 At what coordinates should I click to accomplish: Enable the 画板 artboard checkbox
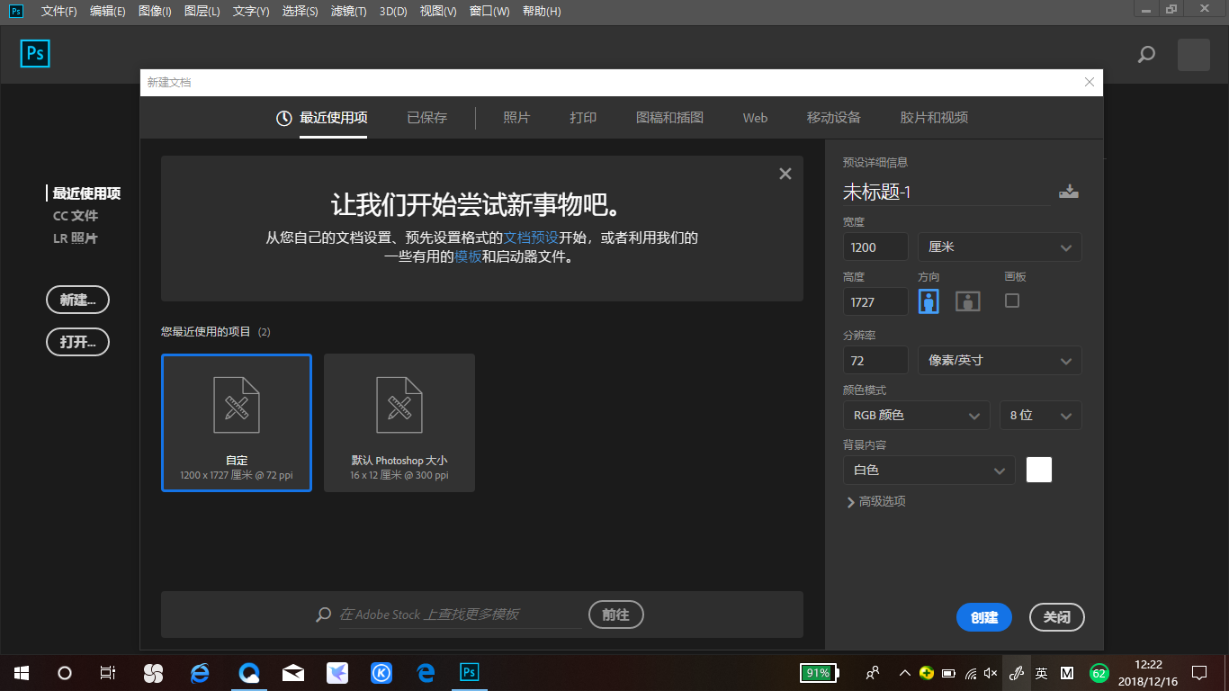1012,300
